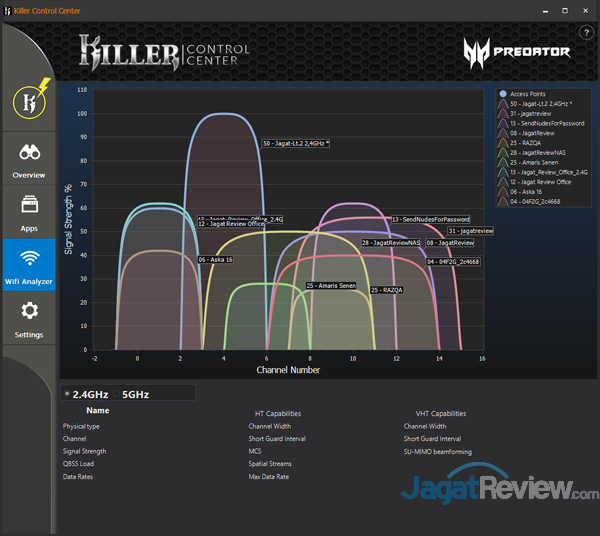This screenshot has width=600, height=536.
Task: Click the VHT Capabilities heading
Action: [x=441, y=414]
